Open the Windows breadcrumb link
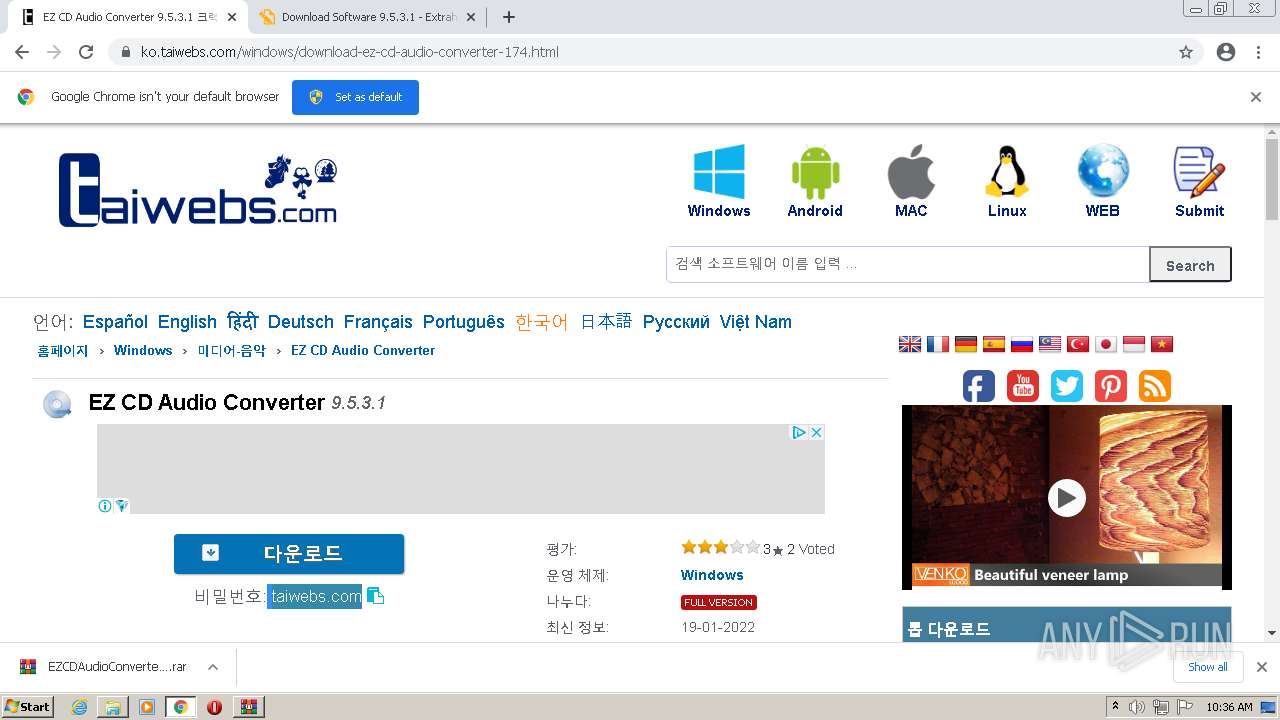 (143, 351)
